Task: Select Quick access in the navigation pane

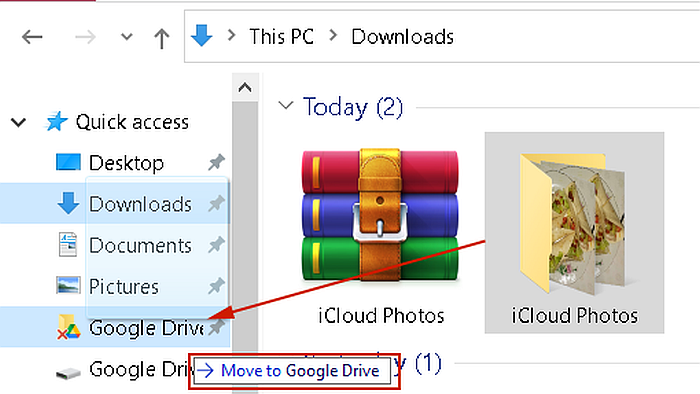Action: [x=132, y=122]
